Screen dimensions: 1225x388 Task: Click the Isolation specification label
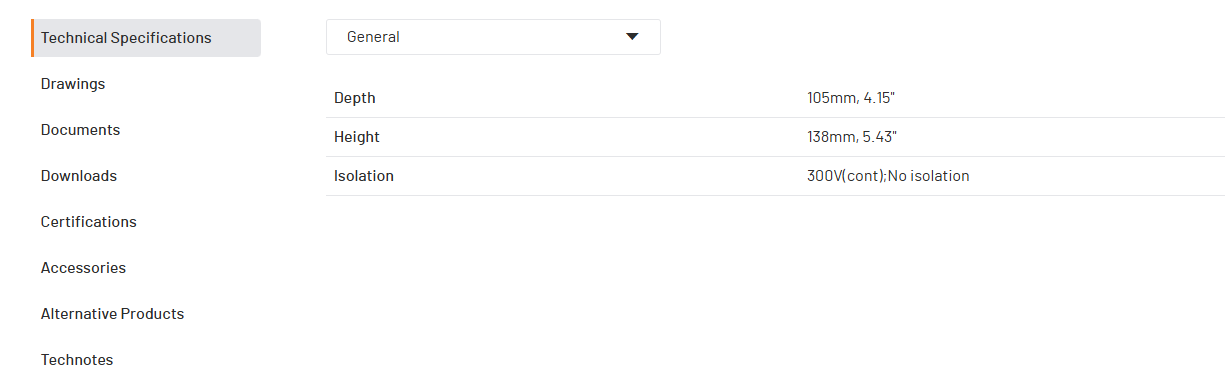point(364,176)
